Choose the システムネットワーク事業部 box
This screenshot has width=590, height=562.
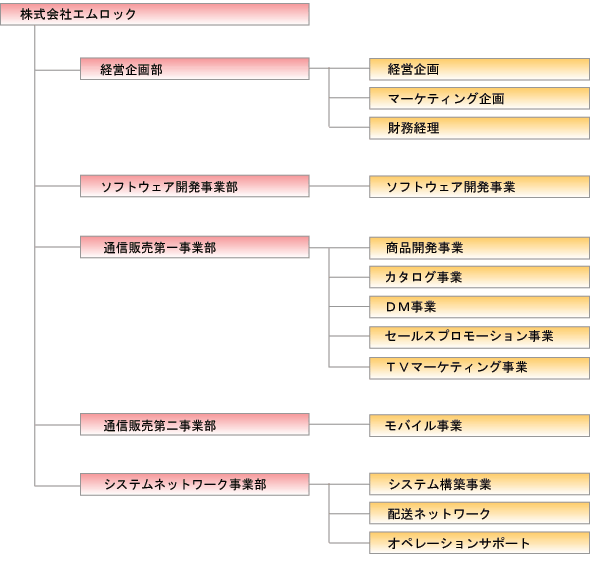pos(195,485)
